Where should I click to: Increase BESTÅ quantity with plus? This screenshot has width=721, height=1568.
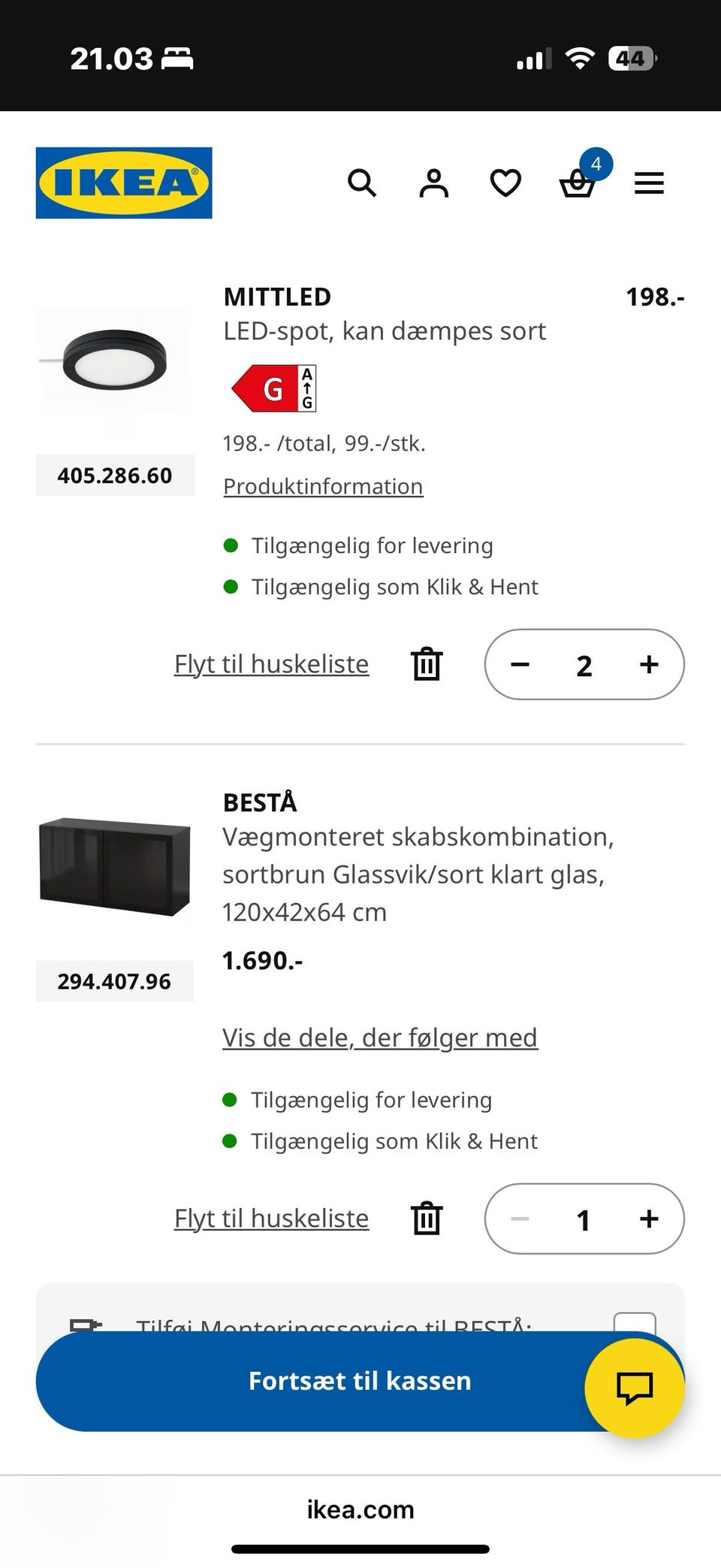click(x=649, y=1219)
